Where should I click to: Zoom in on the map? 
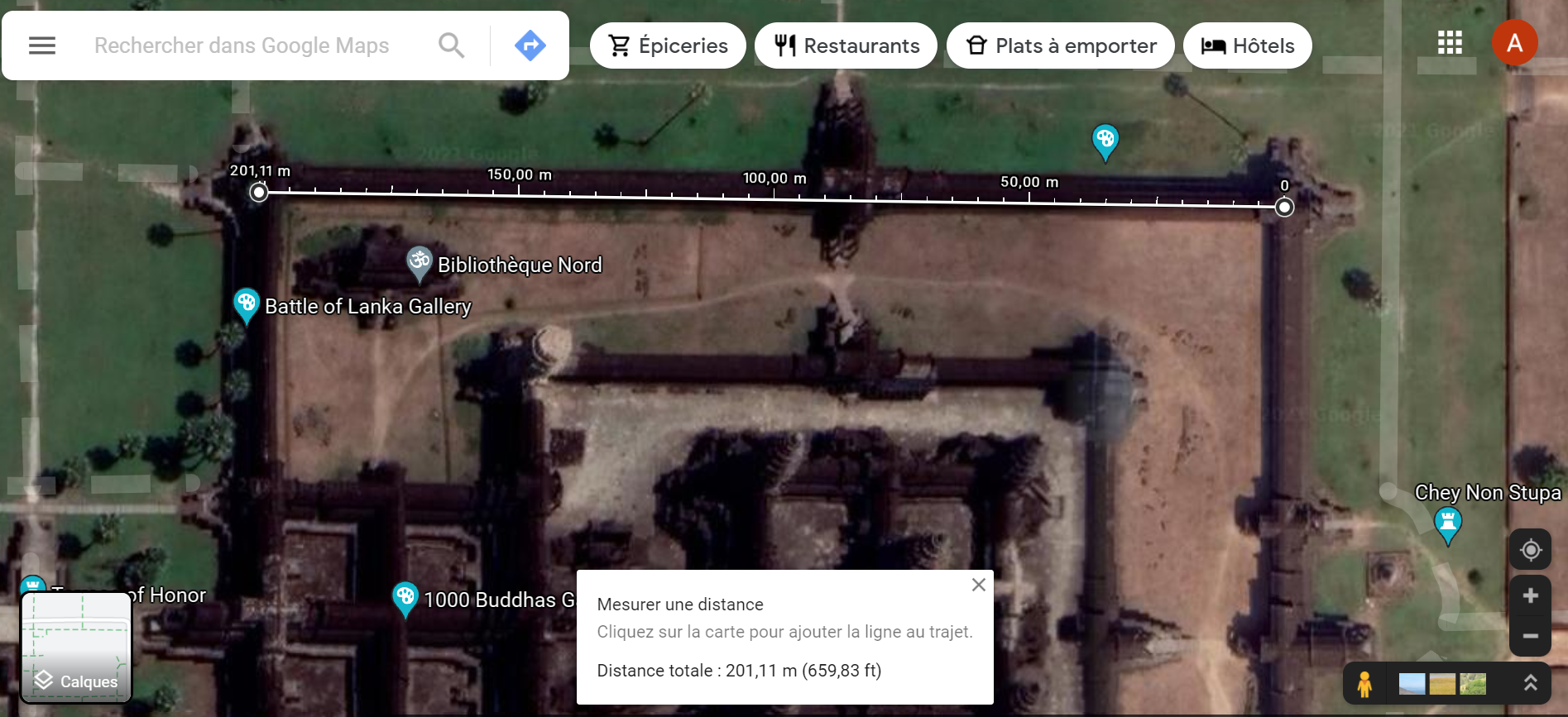[1530, 596]
